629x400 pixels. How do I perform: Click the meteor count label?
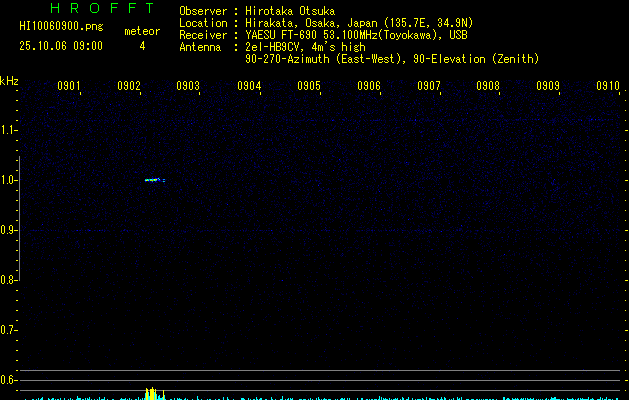141,31
